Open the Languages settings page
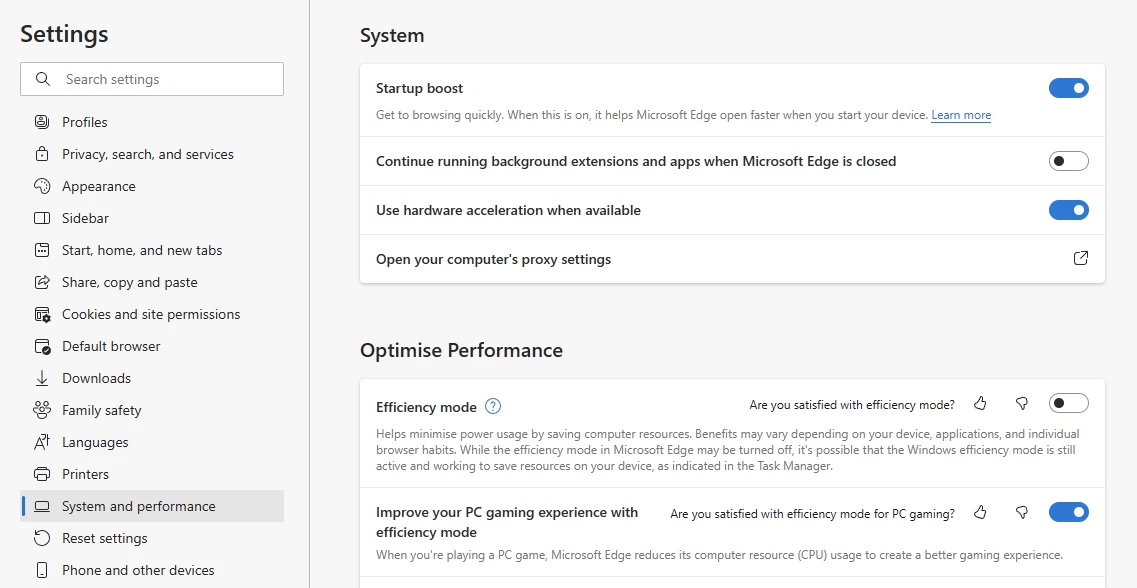The image size is (1137, 588). pyautogui.click(x=95, y=442)
